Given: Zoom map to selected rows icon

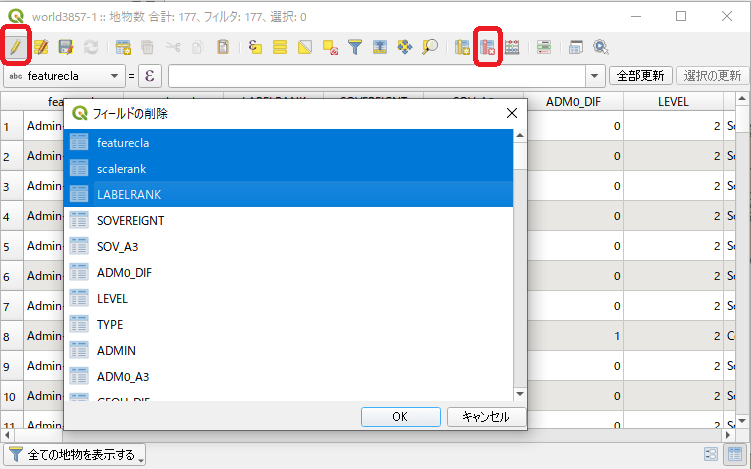Looking at the screenshot, I should tap(430, 47).
